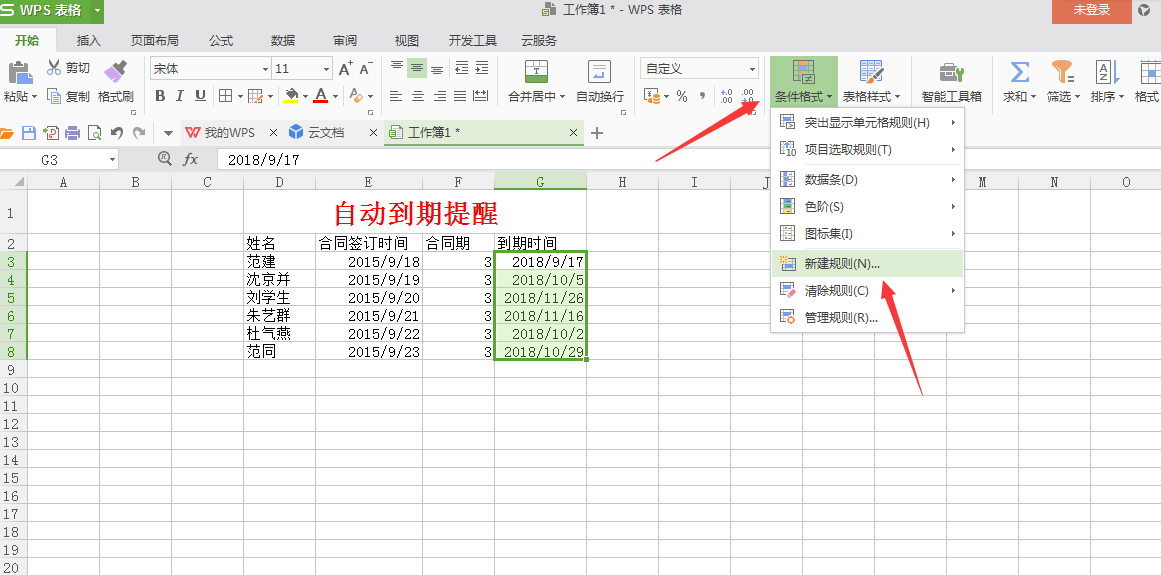Select cell containing 范建
The width and height of the screenshot is (1161, 575).
280,261
